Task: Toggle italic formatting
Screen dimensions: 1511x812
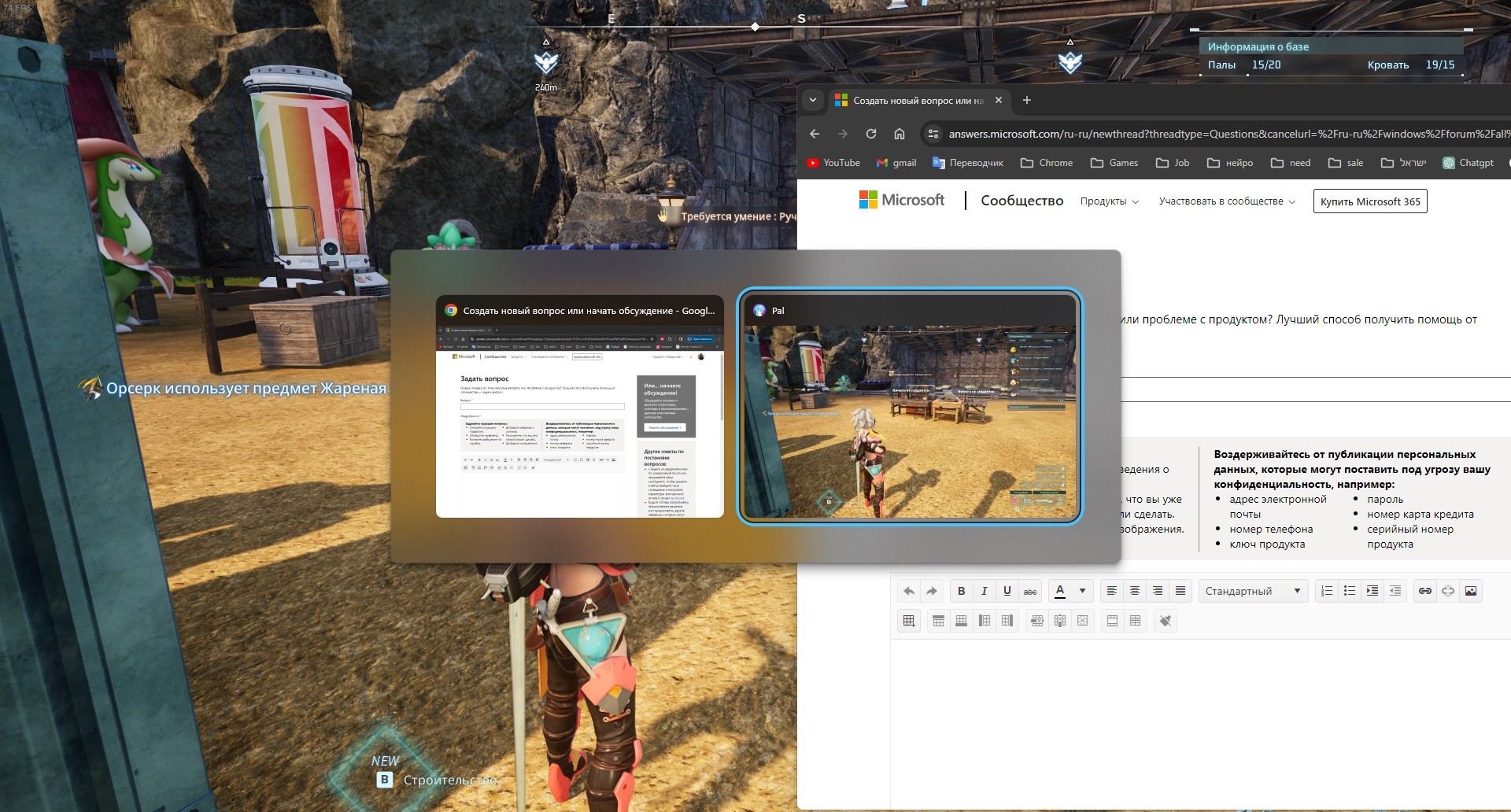Action: click(x=984, y=591)
